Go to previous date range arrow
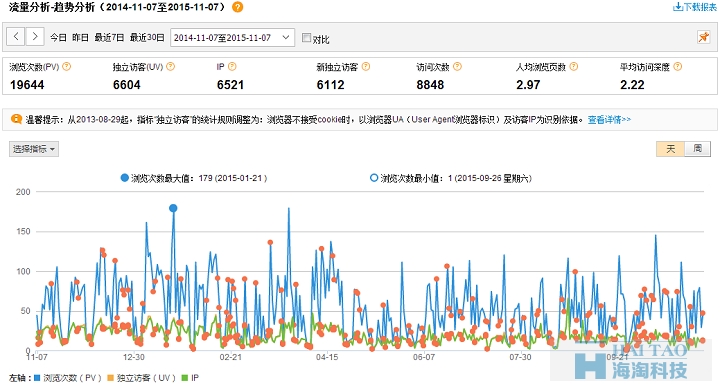Viewport: 720px width, 385px height. click(x=16, y=37)
